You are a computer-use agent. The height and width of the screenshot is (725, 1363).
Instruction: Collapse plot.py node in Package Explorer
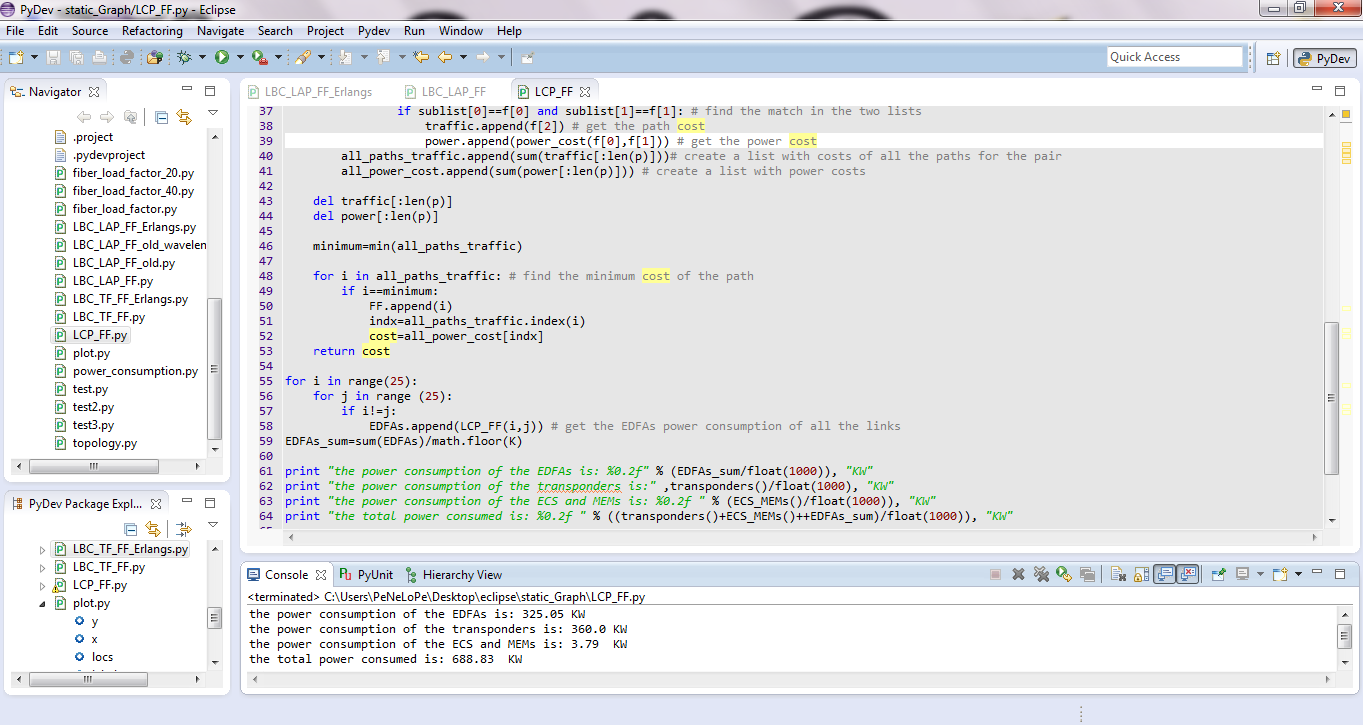43,603
